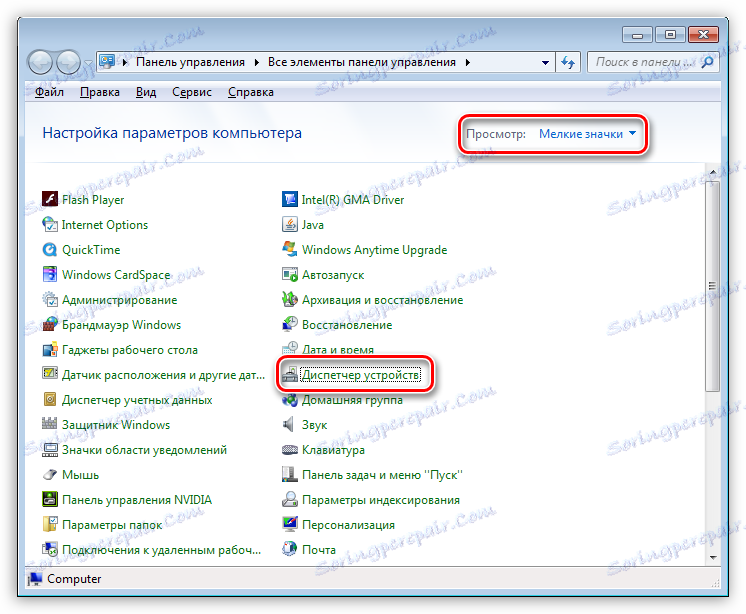Open the Вид menu

[x=146, y=92]
